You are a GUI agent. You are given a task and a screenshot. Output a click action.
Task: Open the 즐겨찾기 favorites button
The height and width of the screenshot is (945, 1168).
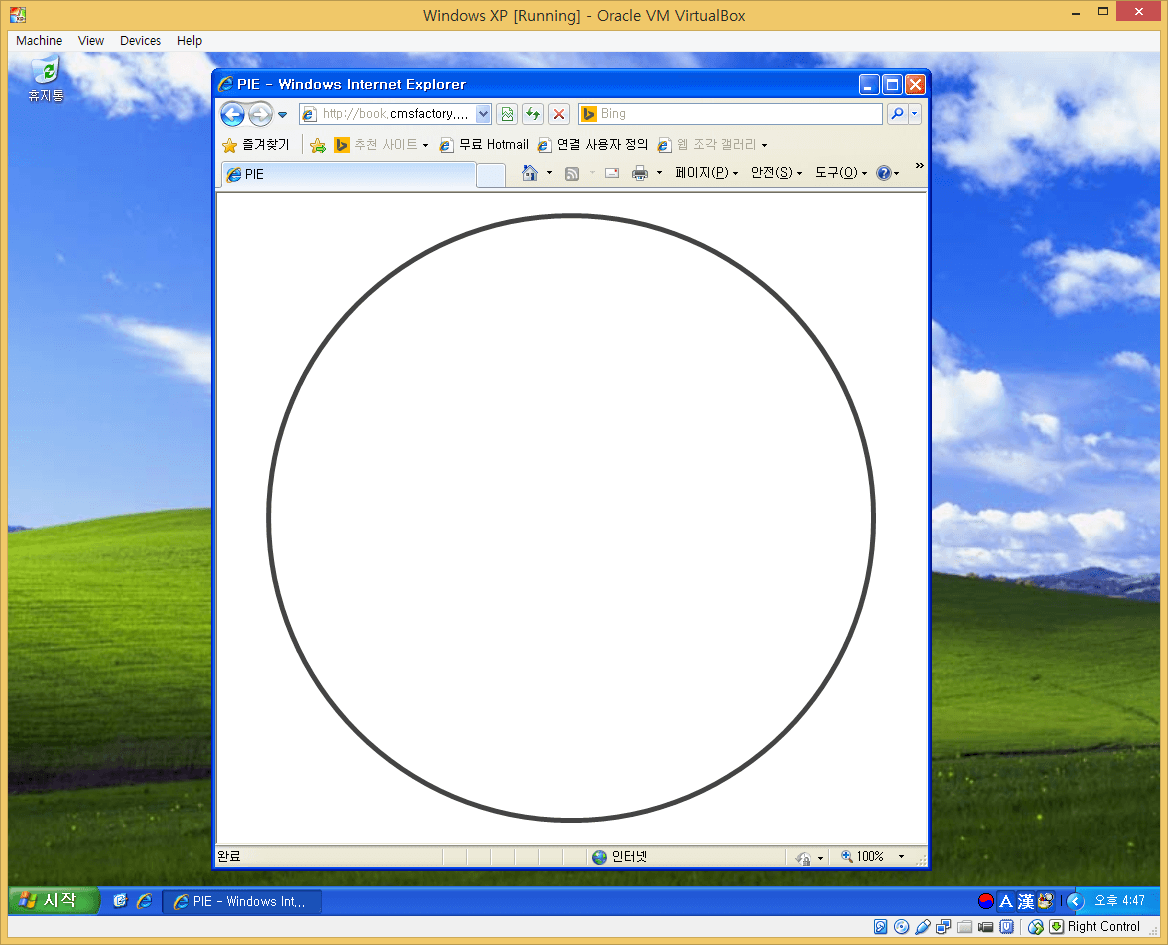tap(256, 144)
